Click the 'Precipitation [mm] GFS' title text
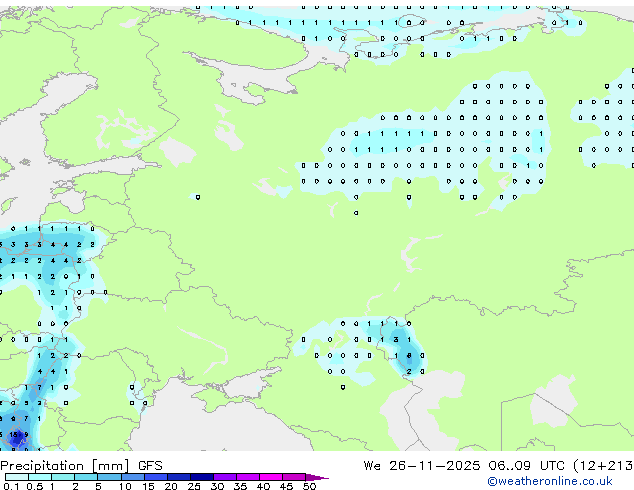Viewport: 634px width, 490px height. (81, 466)
